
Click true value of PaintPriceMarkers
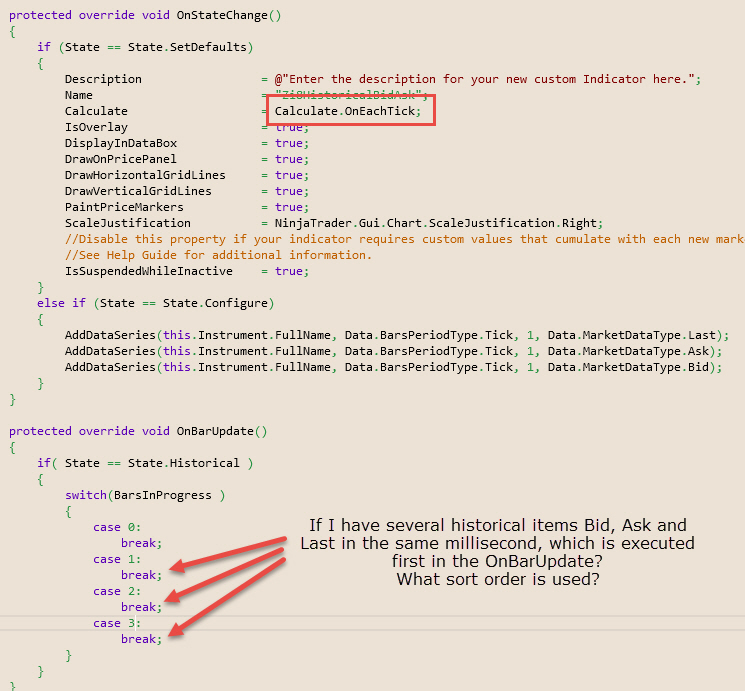[288, 207]
